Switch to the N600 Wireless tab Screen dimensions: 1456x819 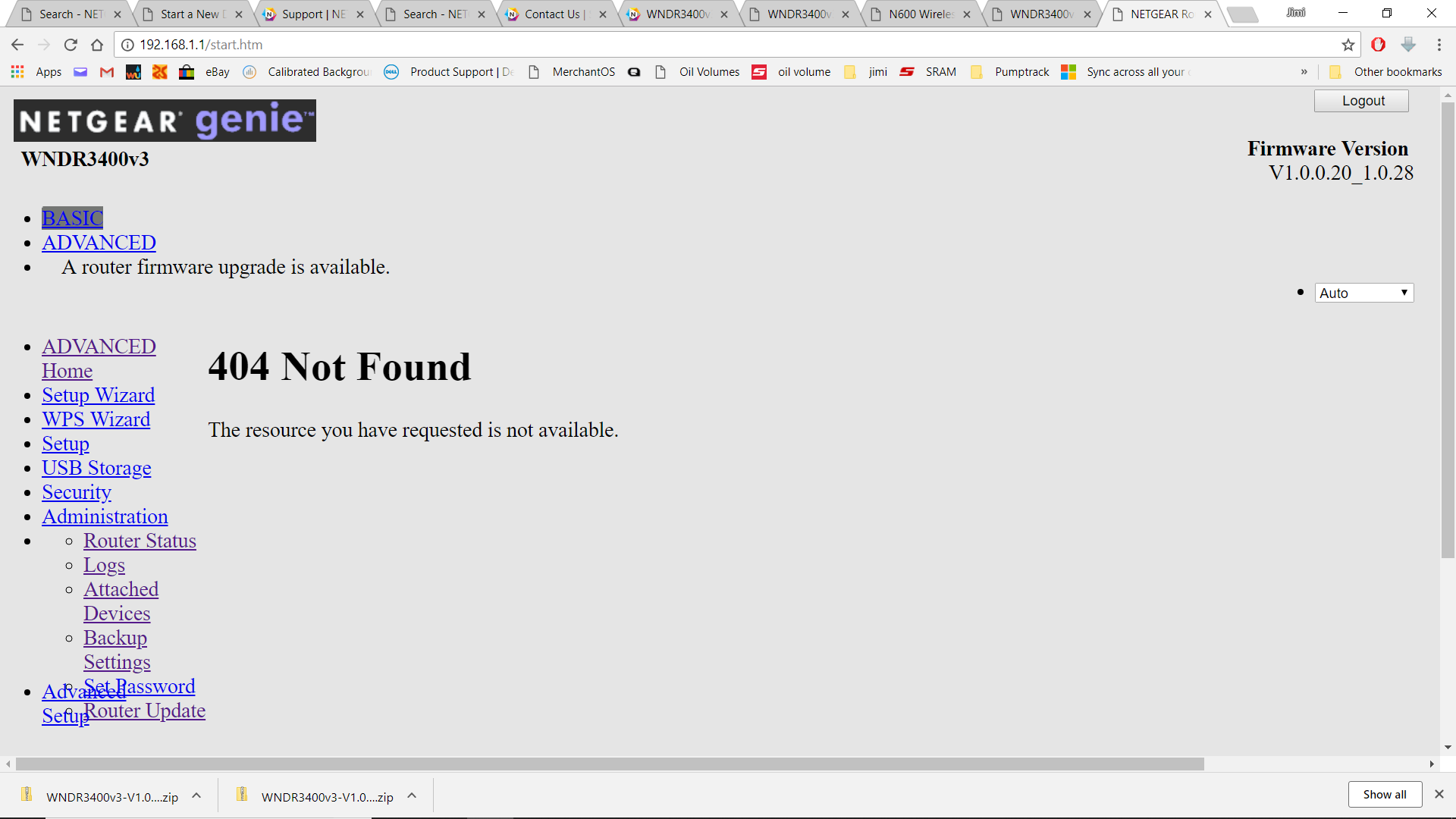point(920,14)
